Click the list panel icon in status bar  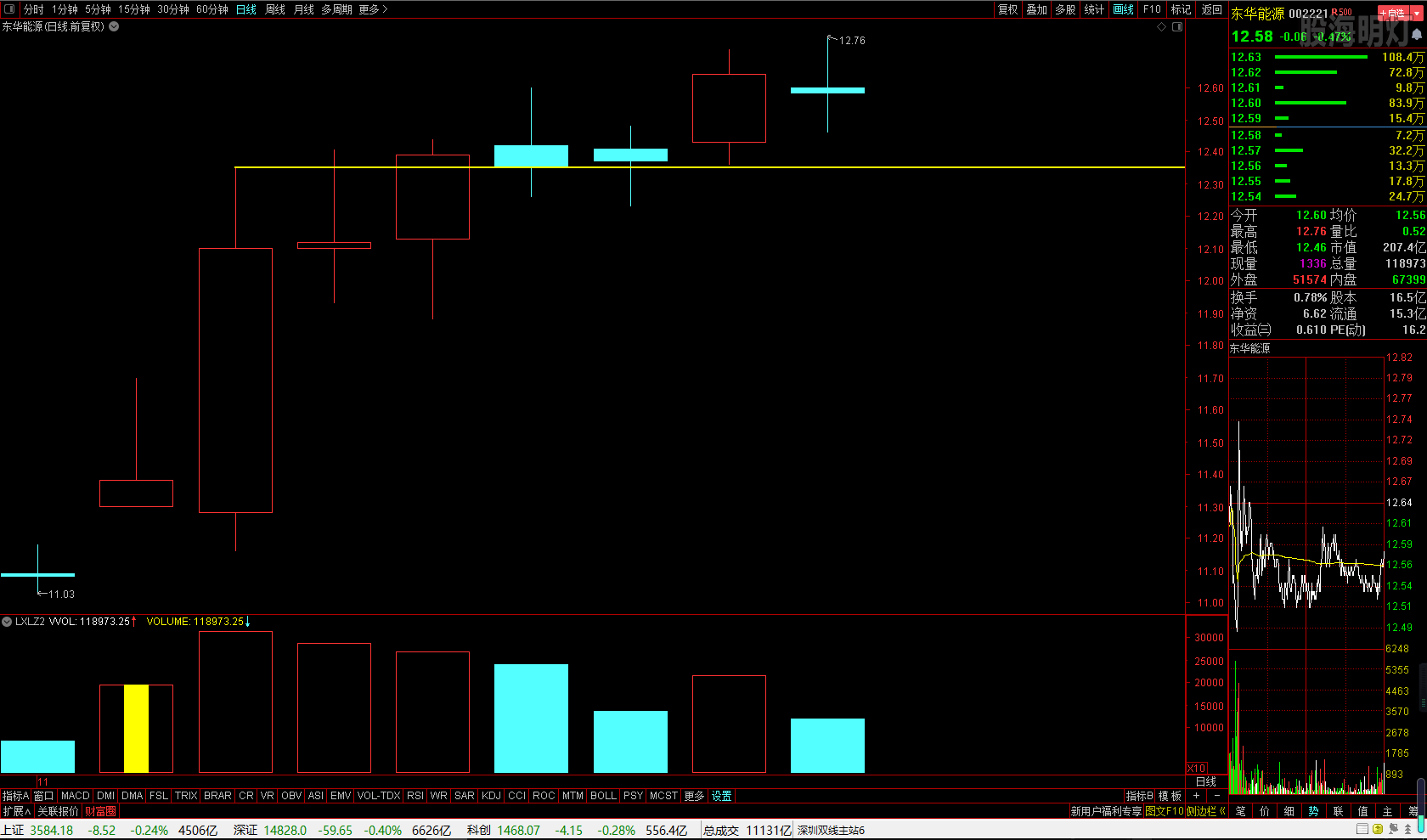coord(1362,829)
